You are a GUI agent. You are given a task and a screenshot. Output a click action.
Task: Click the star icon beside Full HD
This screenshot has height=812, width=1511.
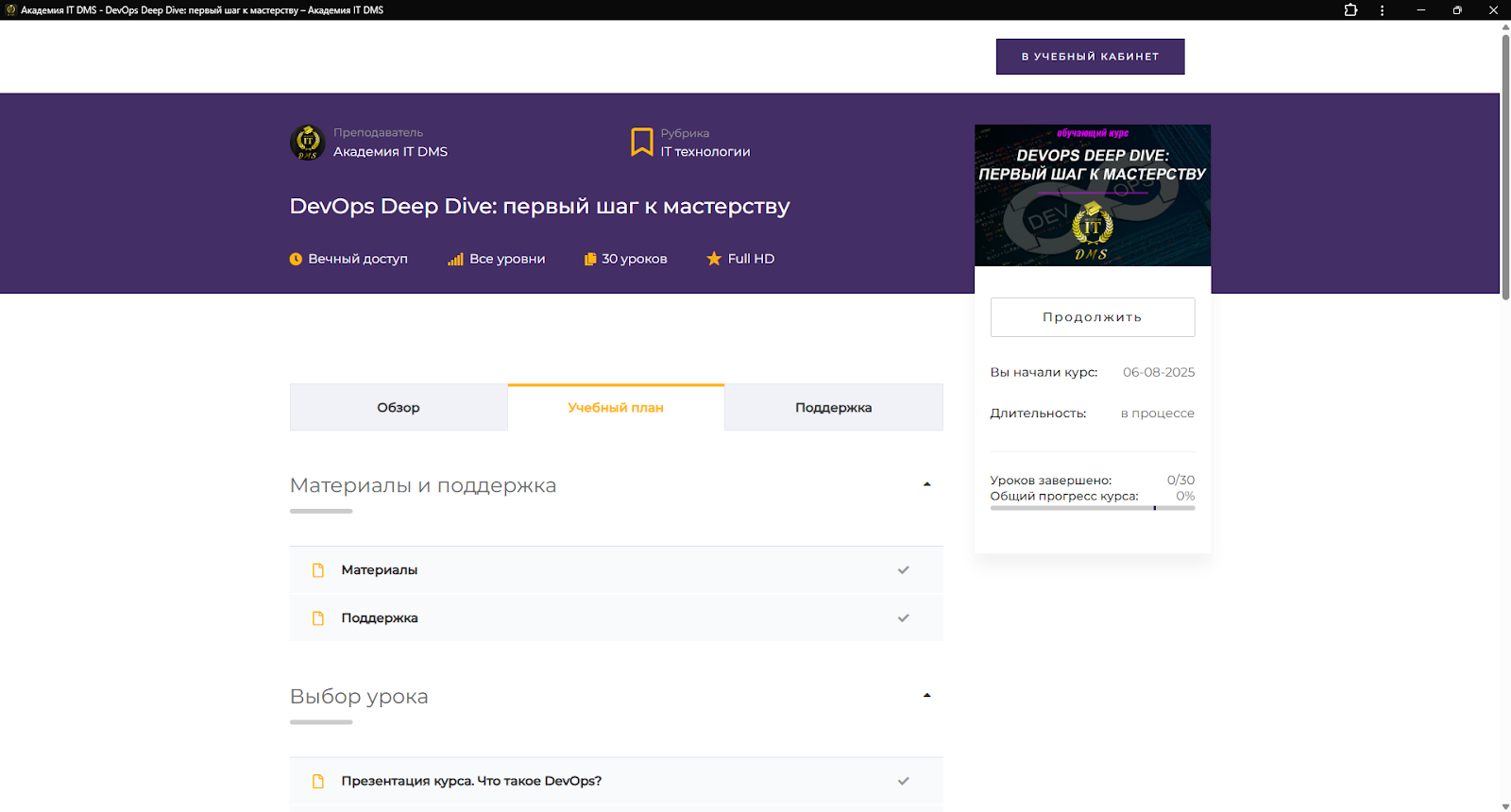tap(714, 259)
